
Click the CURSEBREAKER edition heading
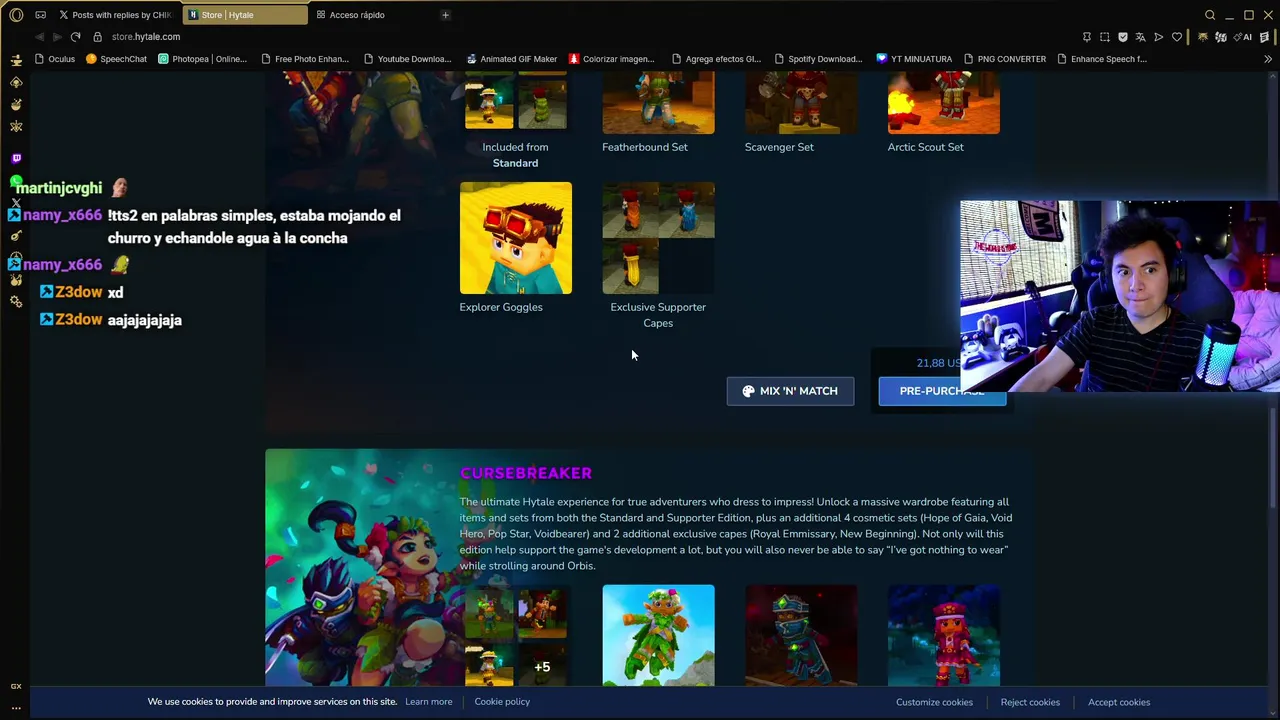click(x=526, y=473)
